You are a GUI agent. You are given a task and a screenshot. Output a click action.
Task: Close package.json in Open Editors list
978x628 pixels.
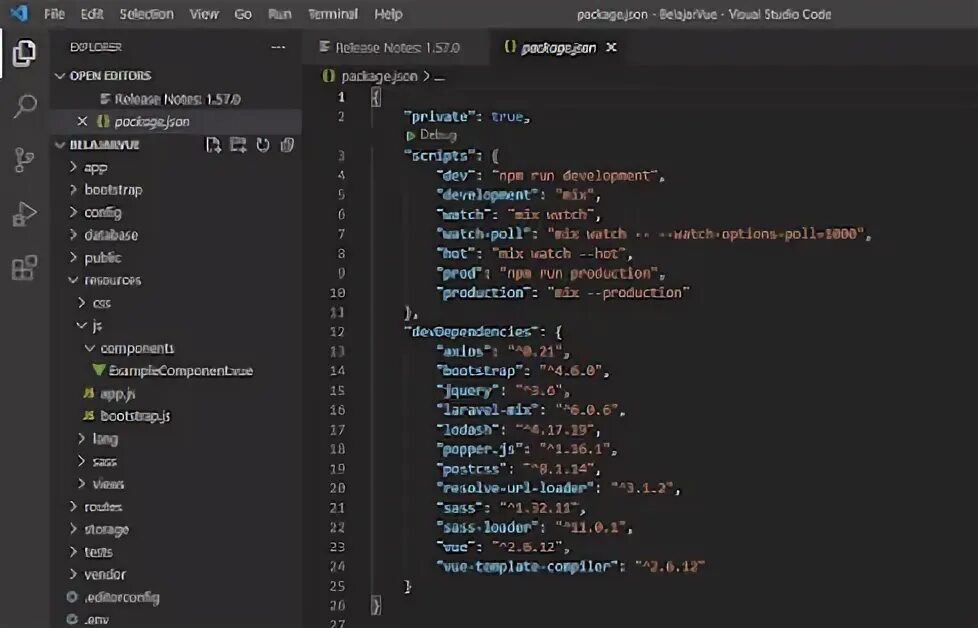click(82, 121)
